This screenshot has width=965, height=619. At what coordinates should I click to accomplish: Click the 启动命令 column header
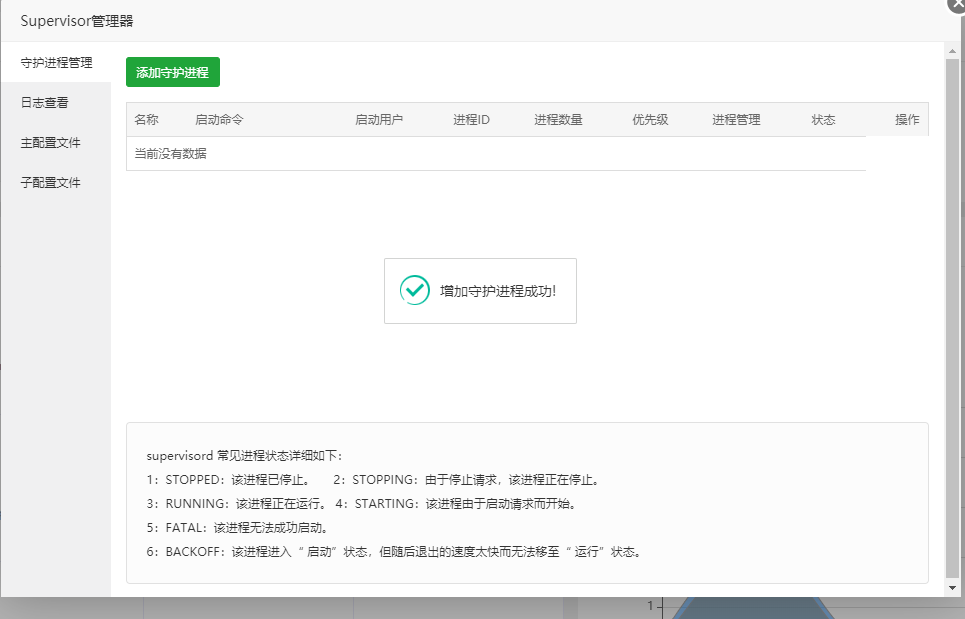[x=219, y=119]
